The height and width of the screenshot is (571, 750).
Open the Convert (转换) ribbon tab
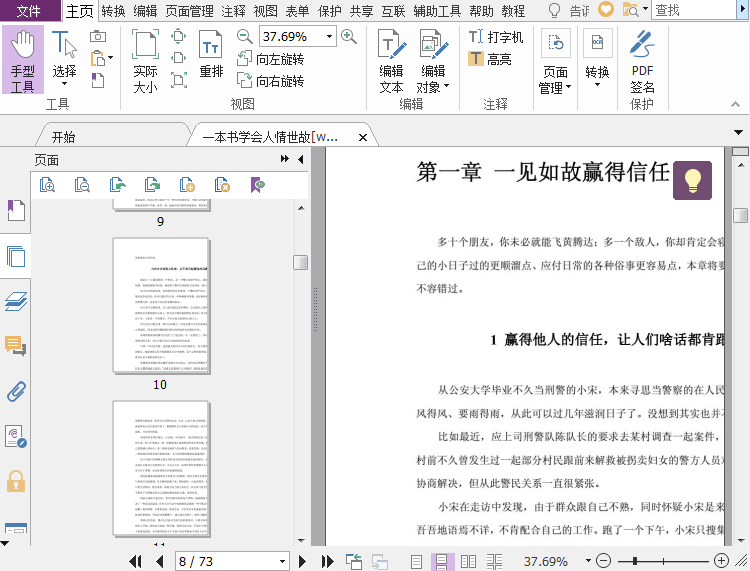tap(113, 11)
